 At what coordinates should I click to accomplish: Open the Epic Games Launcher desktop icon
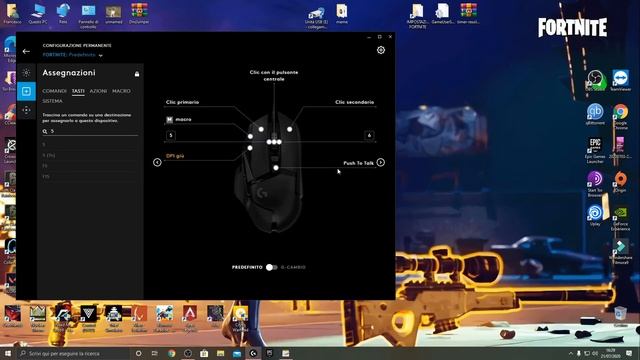[595, 150]
